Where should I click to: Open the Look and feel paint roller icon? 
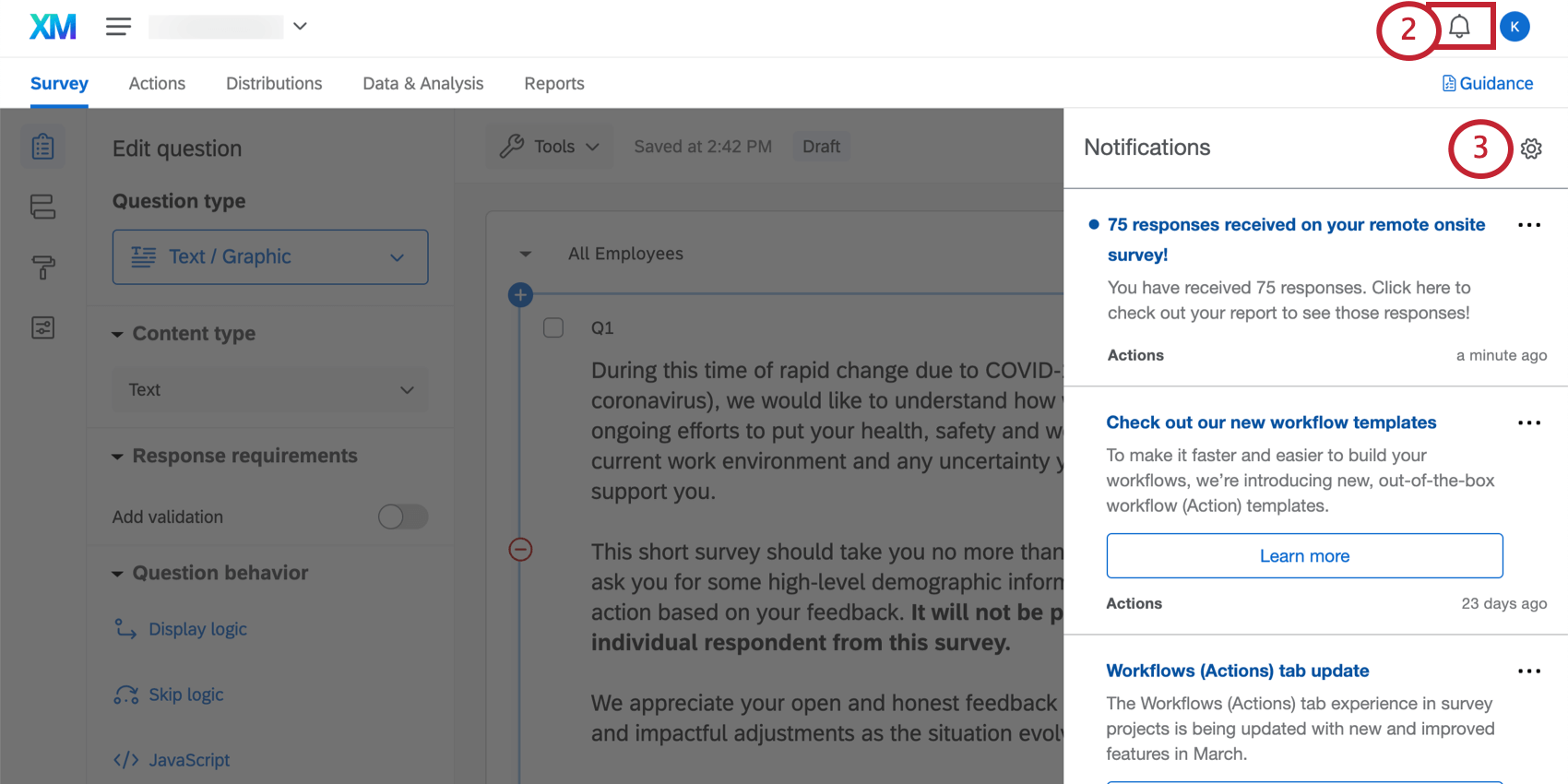pyautogui.click(x=42, y=267)
